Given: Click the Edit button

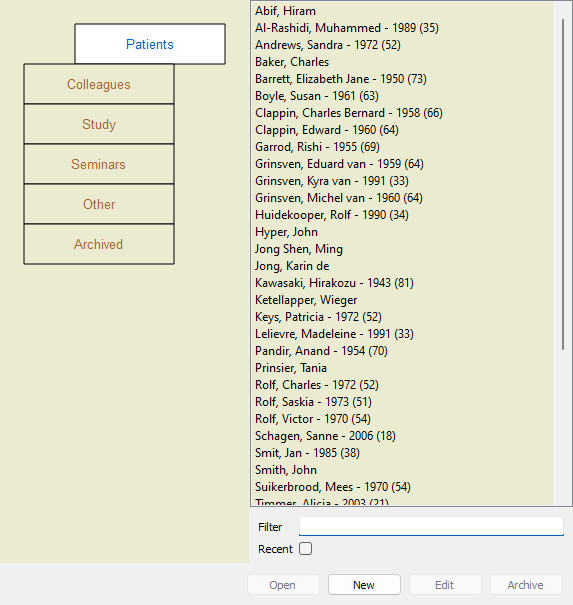Looking at the screenshot, I should [445, 585].
